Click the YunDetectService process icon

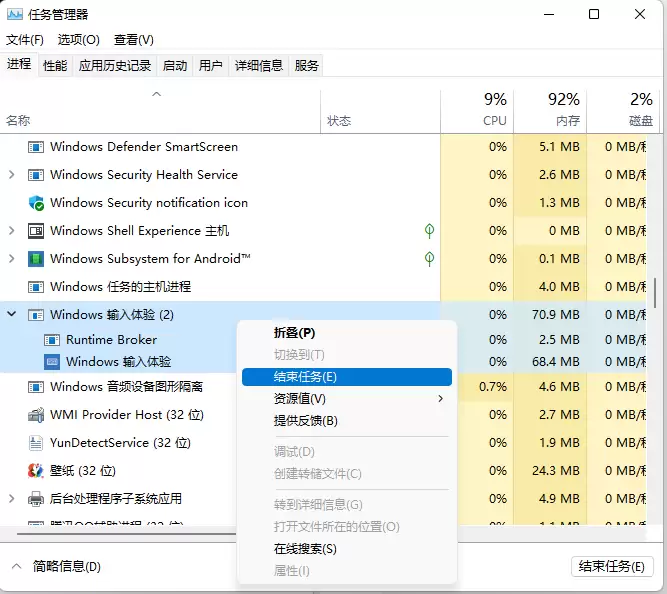point(36,443)
